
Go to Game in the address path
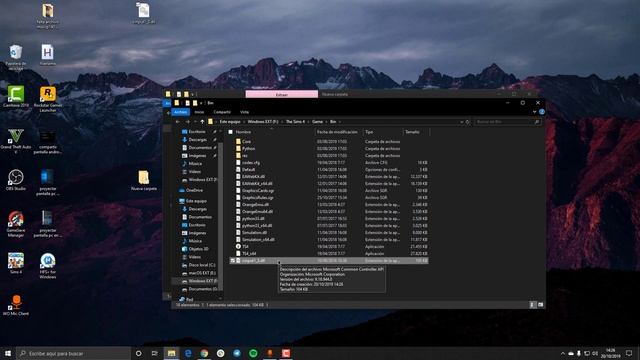[317, 122]
